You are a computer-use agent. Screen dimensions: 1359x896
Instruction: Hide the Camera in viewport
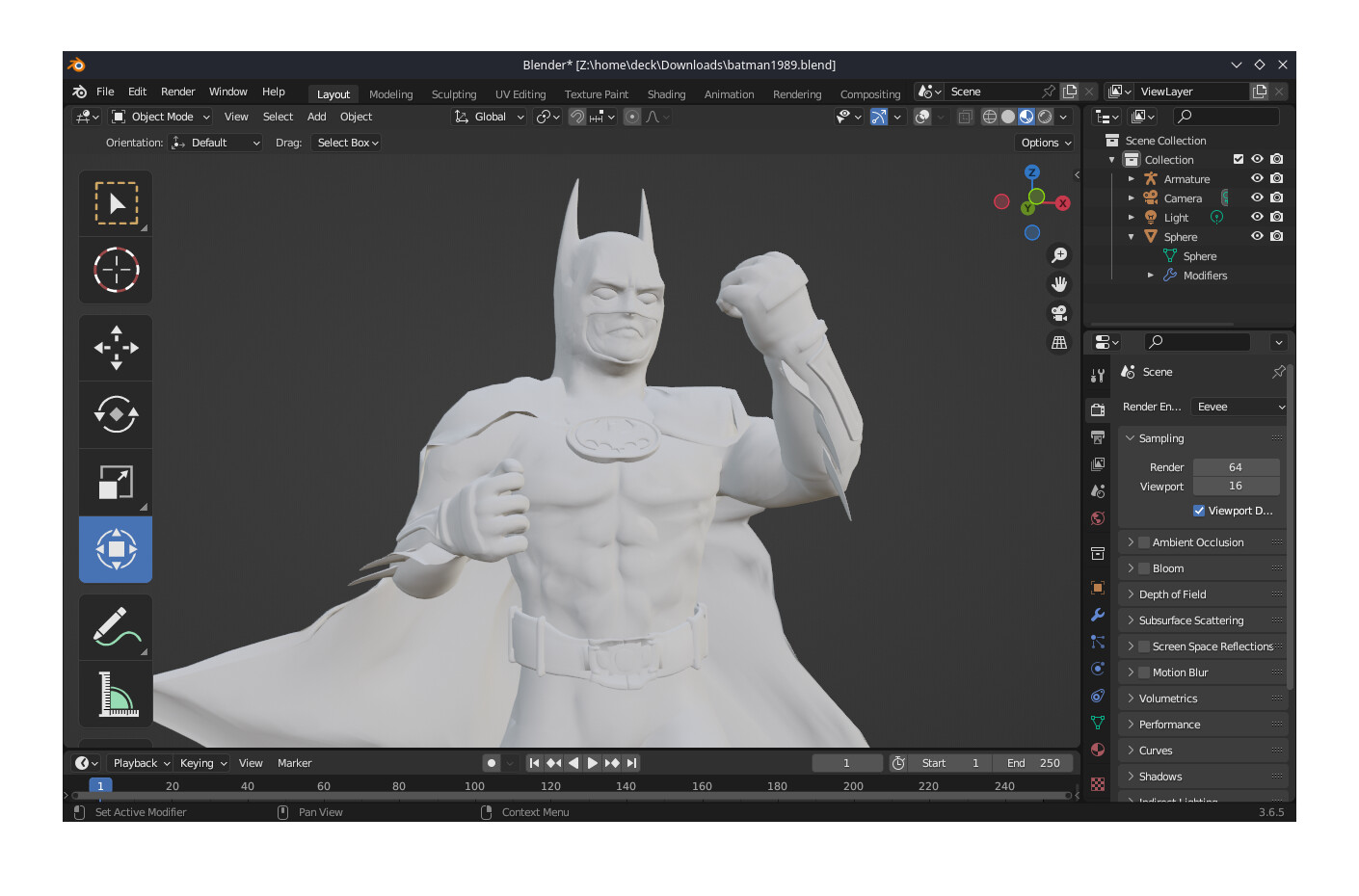pos(1257,198)
